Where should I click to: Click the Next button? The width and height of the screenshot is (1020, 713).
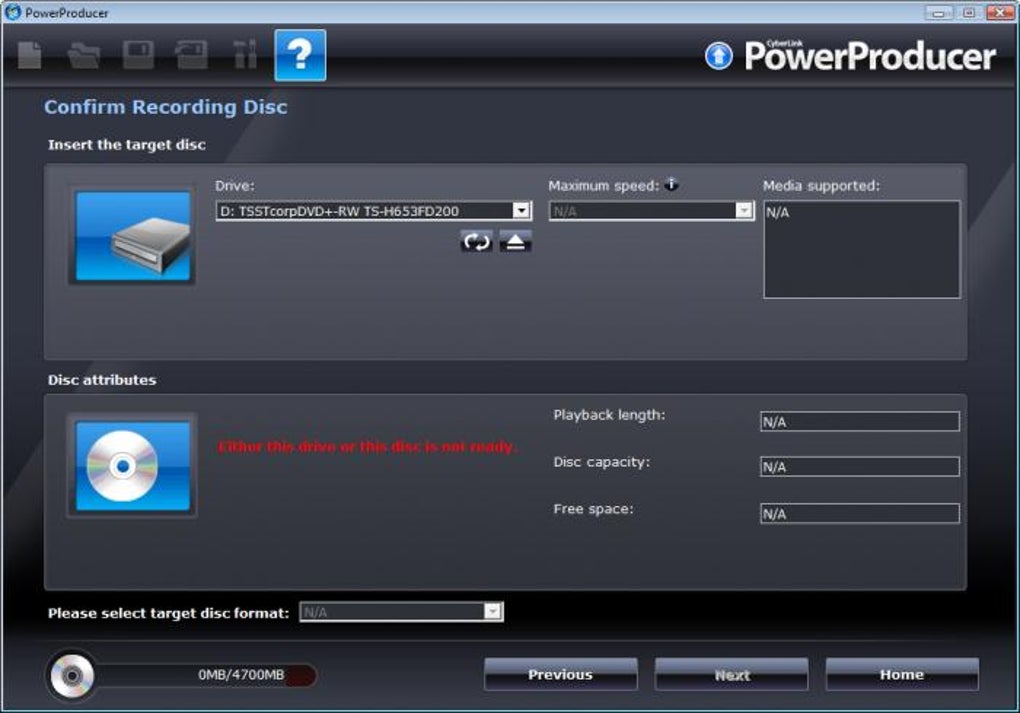(x=732, y=675)
